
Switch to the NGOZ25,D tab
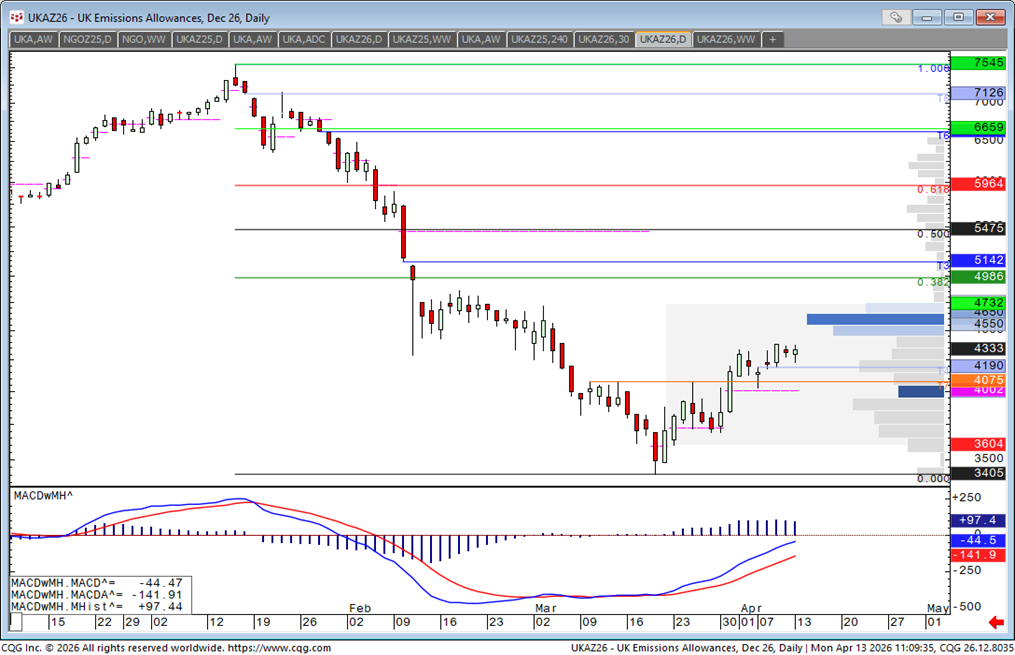click(88, 40)
